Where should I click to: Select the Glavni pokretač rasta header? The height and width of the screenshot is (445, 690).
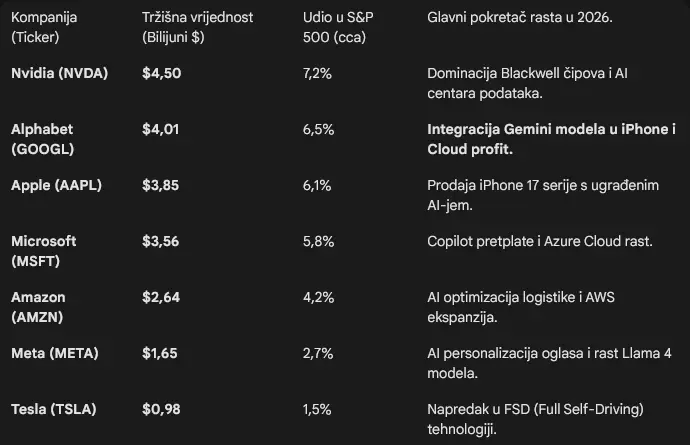tap(519, 18)
